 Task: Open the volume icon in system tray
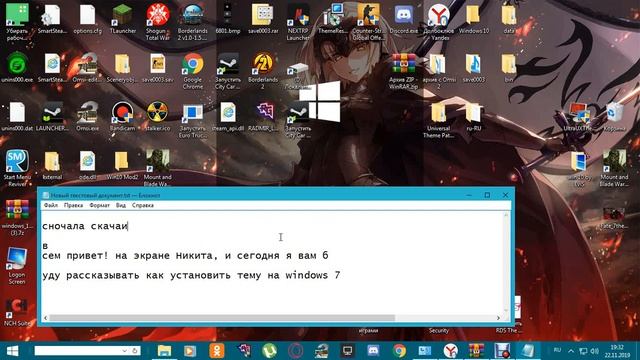[x=595, y=351]
